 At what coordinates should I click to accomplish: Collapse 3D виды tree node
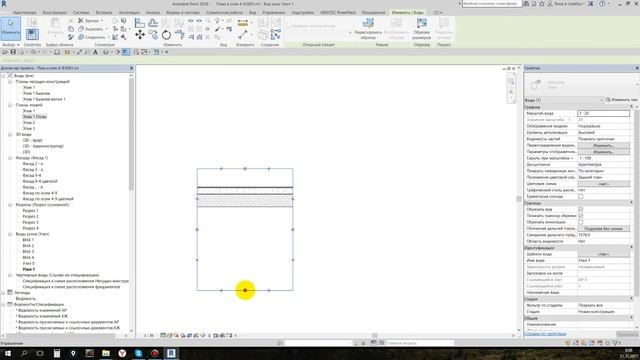click(10, 134)
